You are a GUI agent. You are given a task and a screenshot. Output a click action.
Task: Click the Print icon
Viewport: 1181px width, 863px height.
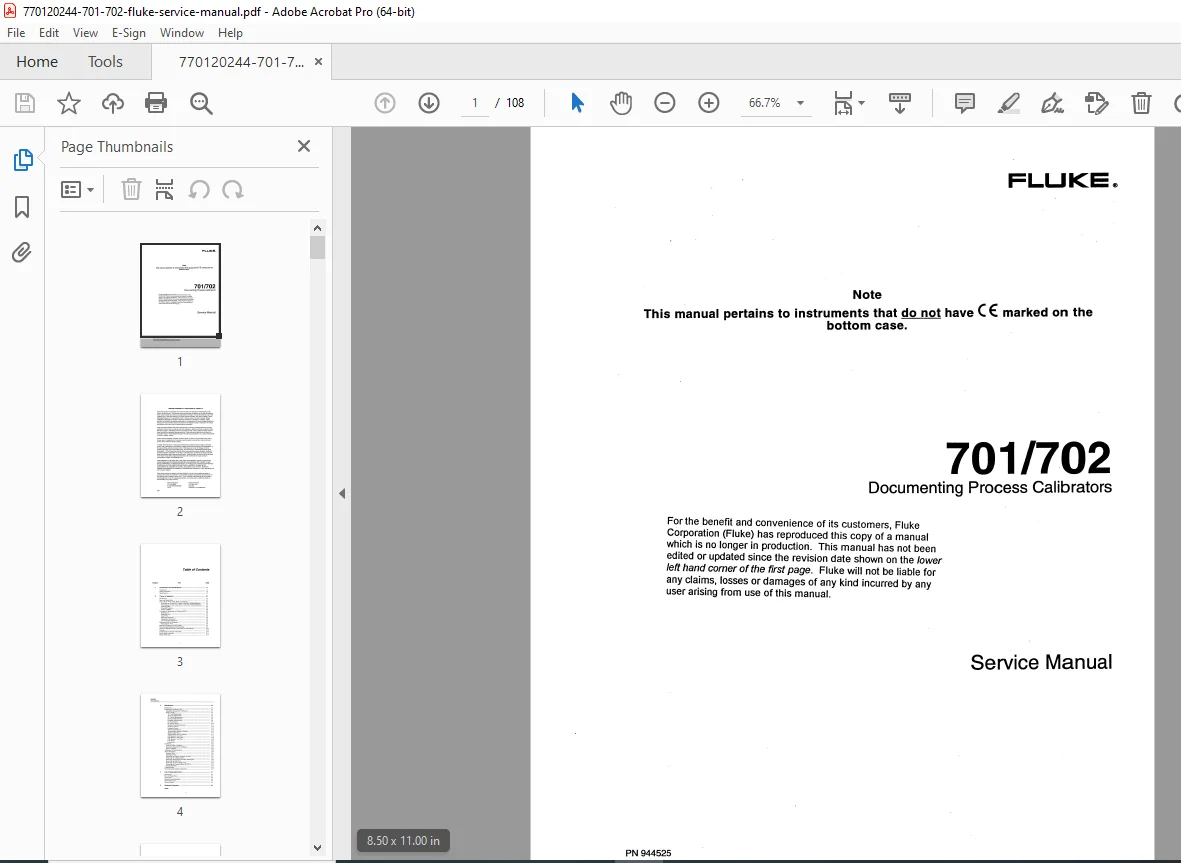click(156, 103)
